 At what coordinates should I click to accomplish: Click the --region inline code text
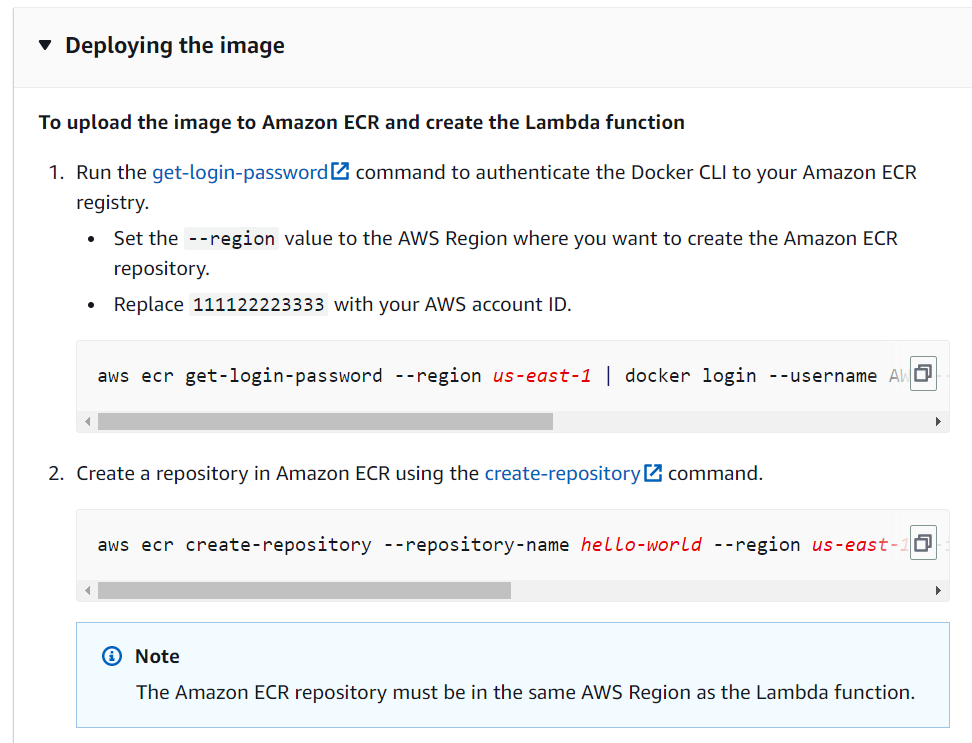231,239
